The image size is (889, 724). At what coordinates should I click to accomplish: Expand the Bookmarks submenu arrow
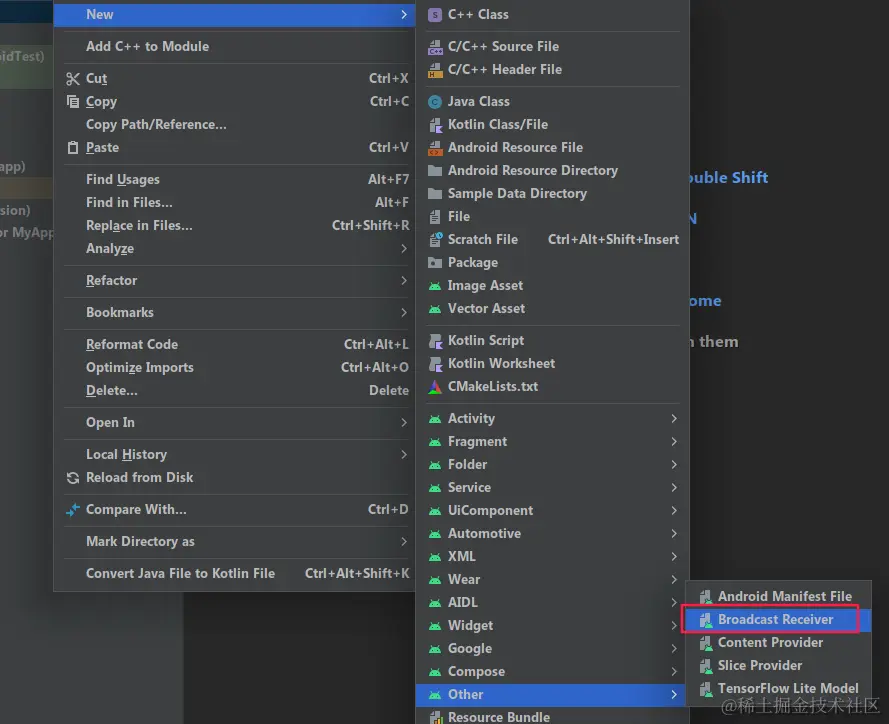404,313
